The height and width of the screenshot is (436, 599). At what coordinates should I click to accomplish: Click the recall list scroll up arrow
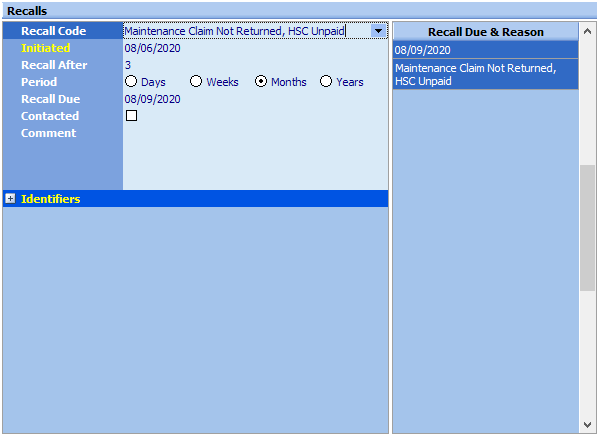pyautogui.click(x=587, y=31)
